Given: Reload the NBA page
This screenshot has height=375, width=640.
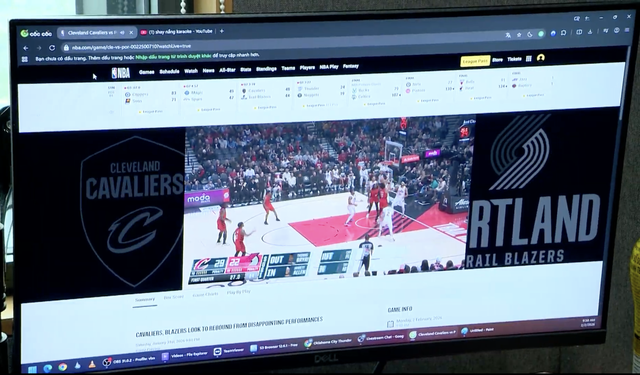Looking at the screenshot, I should (52, 48).
